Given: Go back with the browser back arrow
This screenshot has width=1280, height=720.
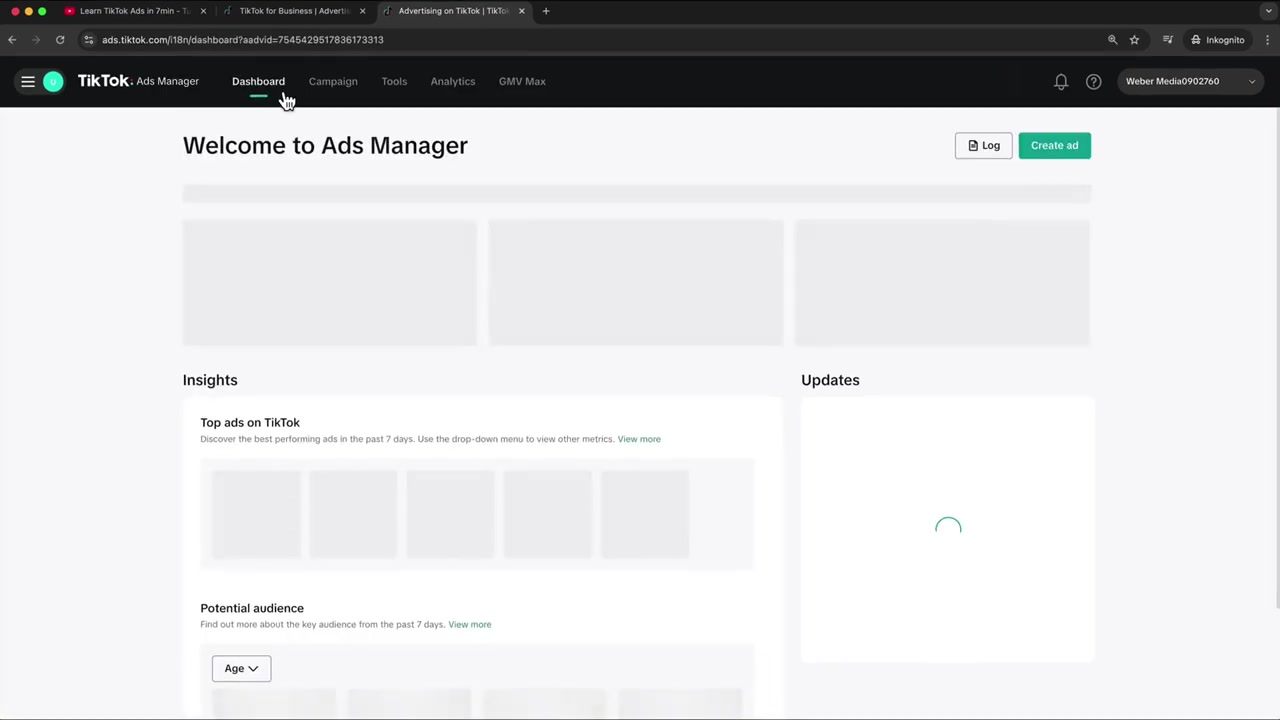Looking at the screenshot, I should pos(12,40).
